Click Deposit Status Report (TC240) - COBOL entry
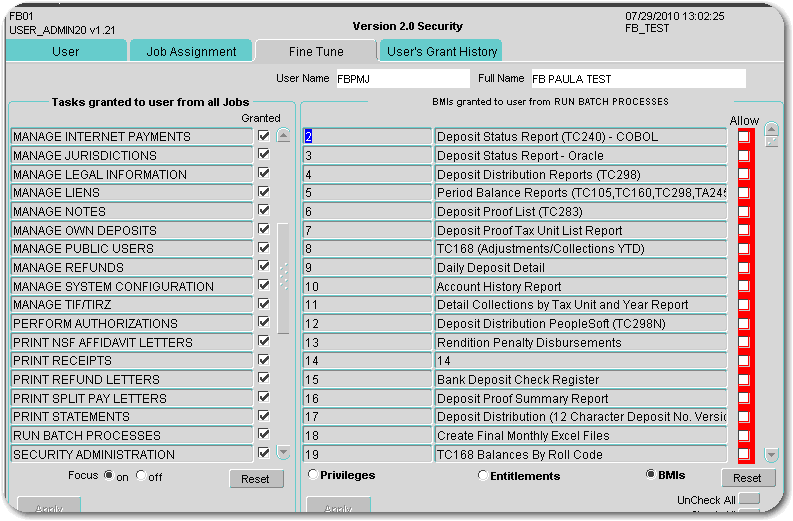Screen dimensions: 793x521 pyautogui.click(x=581, y=137)
